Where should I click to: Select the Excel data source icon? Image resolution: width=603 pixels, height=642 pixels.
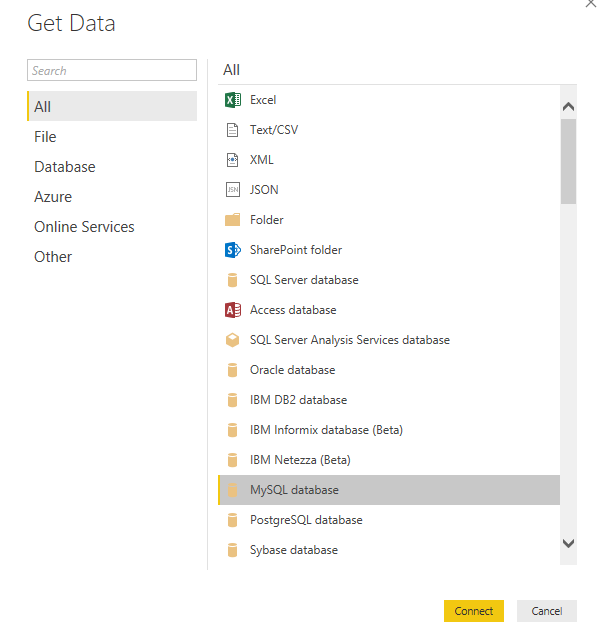click(233, 100)
